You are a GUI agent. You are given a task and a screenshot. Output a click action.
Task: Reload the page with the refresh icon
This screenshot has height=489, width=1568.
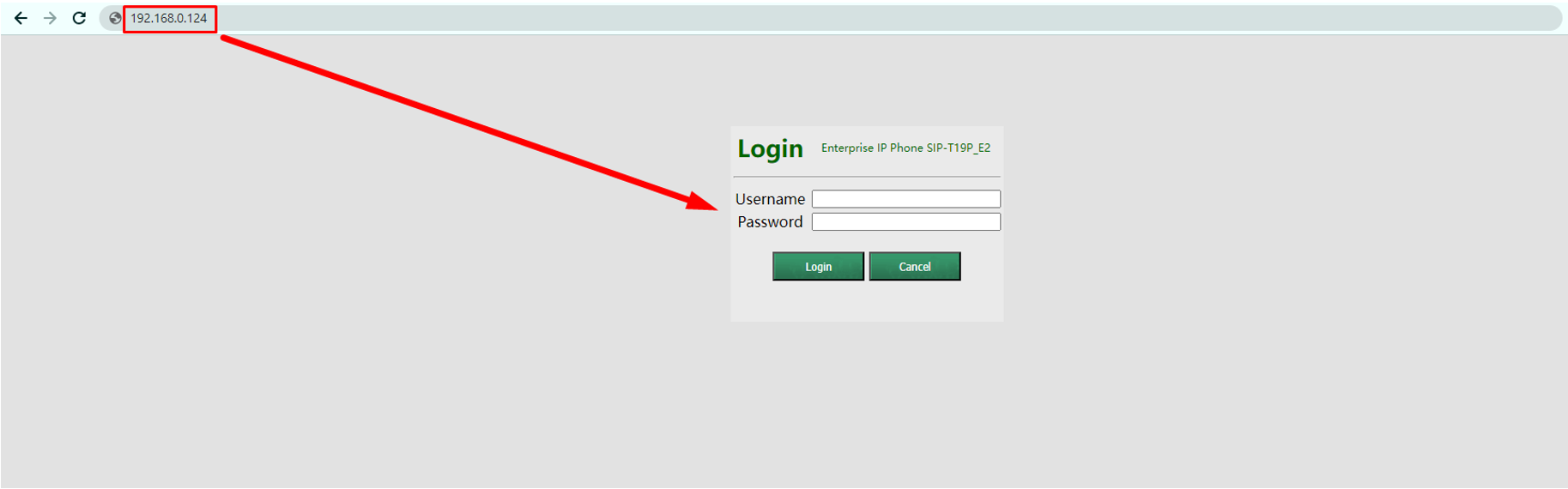click(79, 18)
